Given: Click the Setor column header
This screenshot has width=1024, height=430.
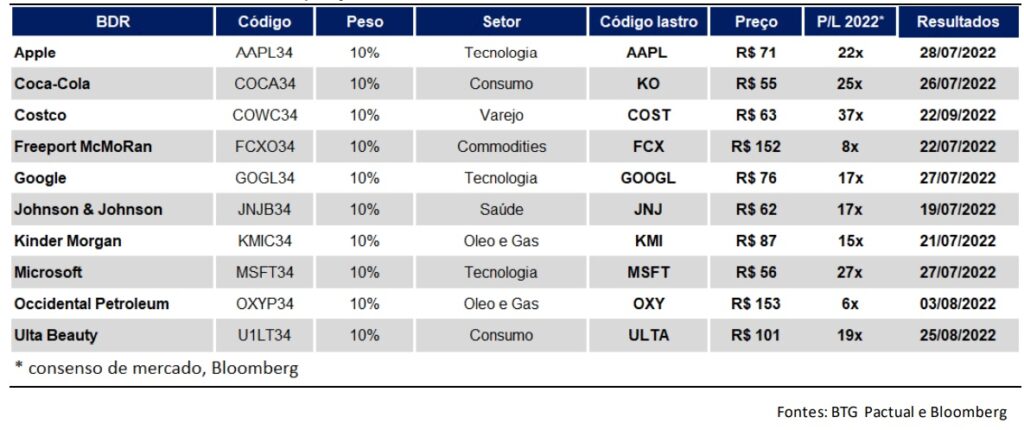Looking at the screenshot, I should pyautogui.click(x=501, y=21).
